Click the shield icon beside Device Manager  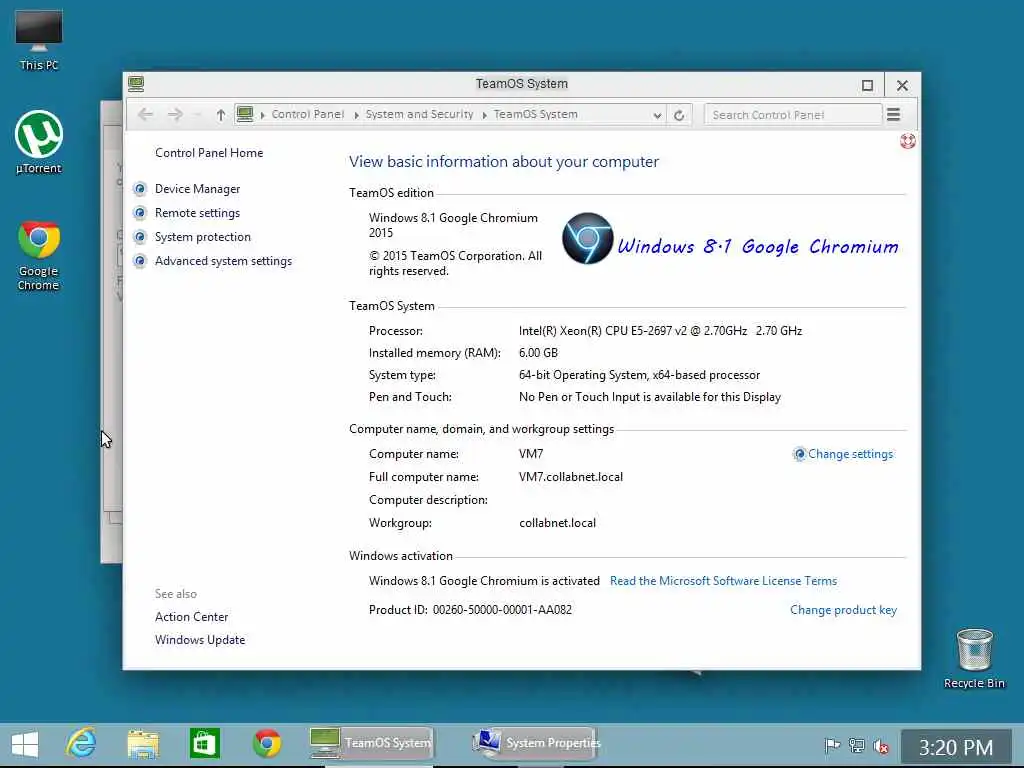pyautogui.click(x=140, y=189)
